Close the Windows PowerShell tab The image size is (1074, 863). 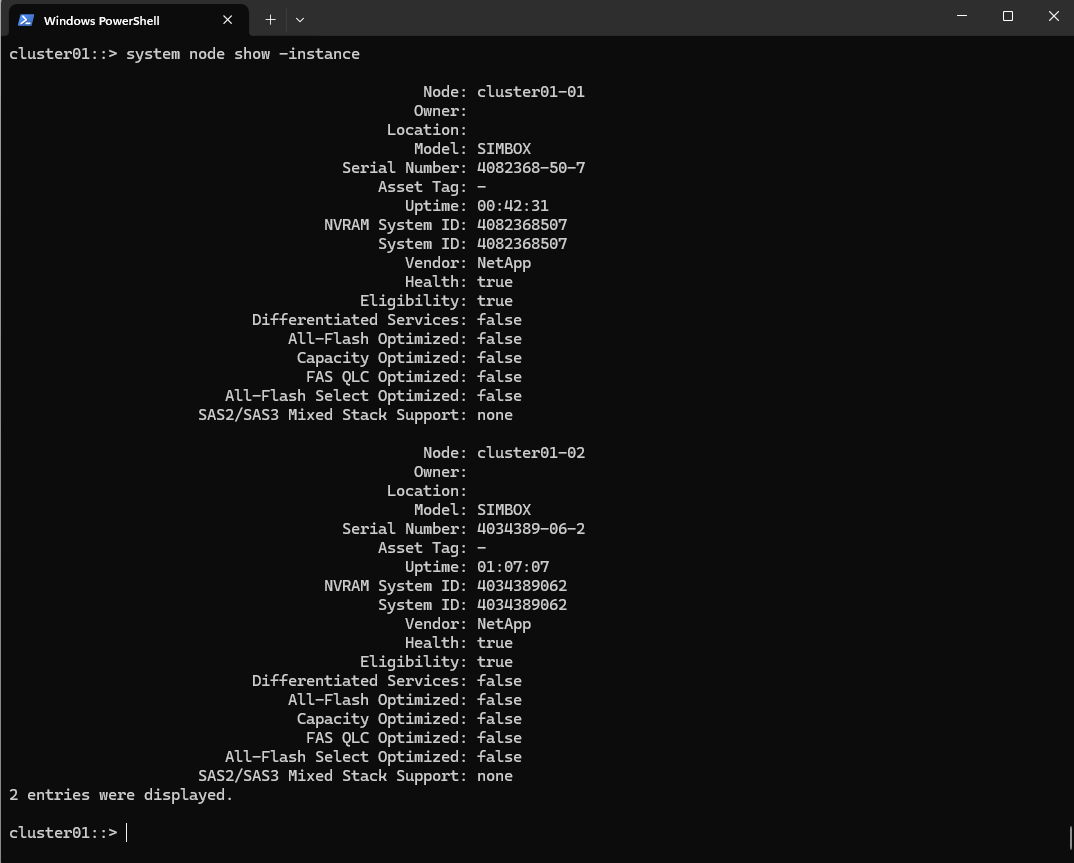(227, 20)
